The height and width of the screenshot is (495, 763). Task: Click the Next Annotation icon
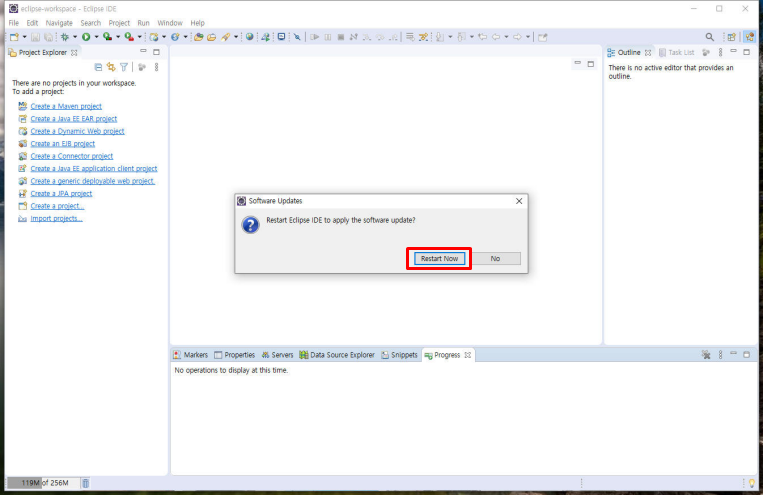coord(440,37)
